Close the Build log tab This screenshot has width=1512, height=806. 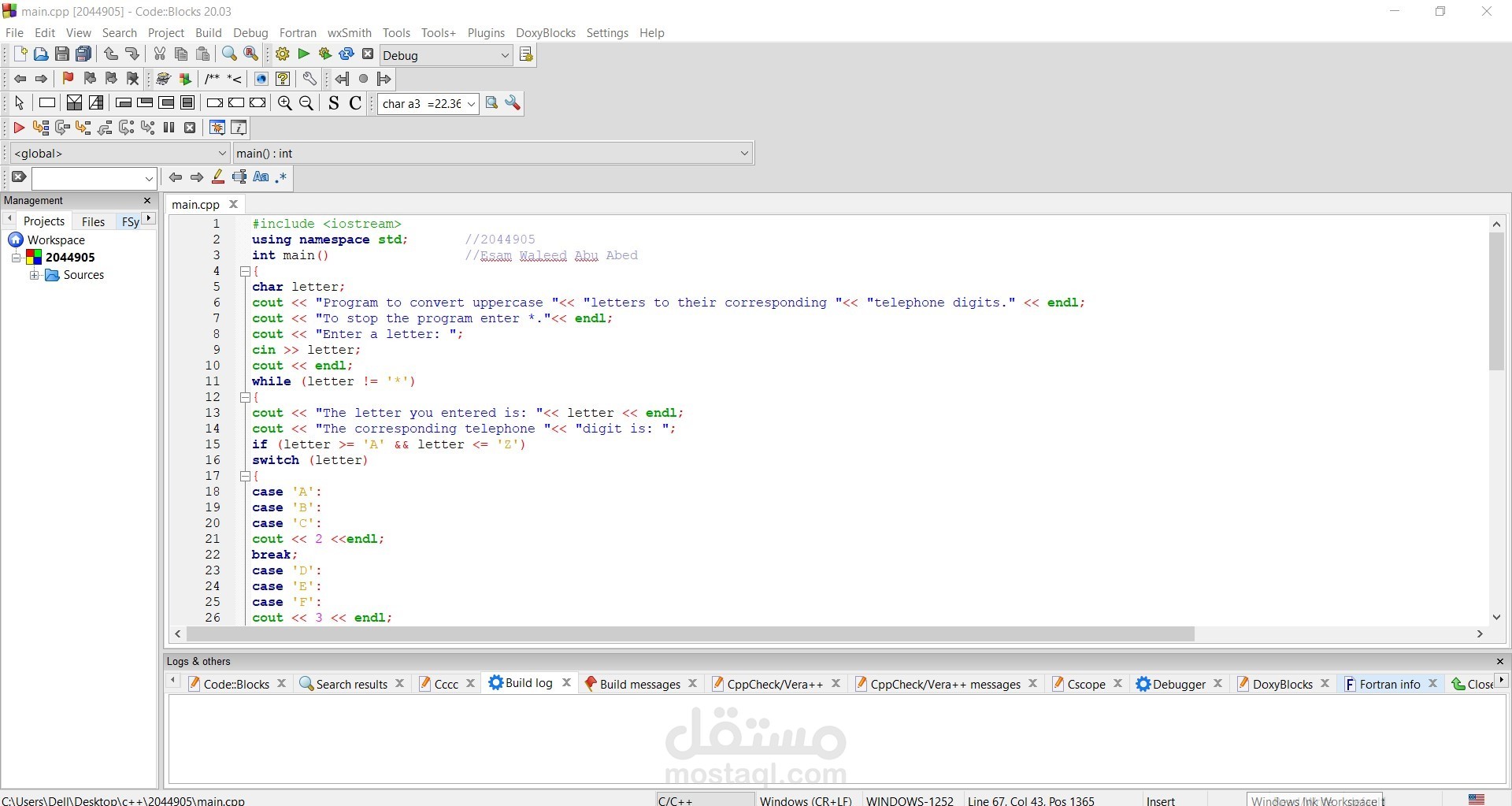pos(566,683)
